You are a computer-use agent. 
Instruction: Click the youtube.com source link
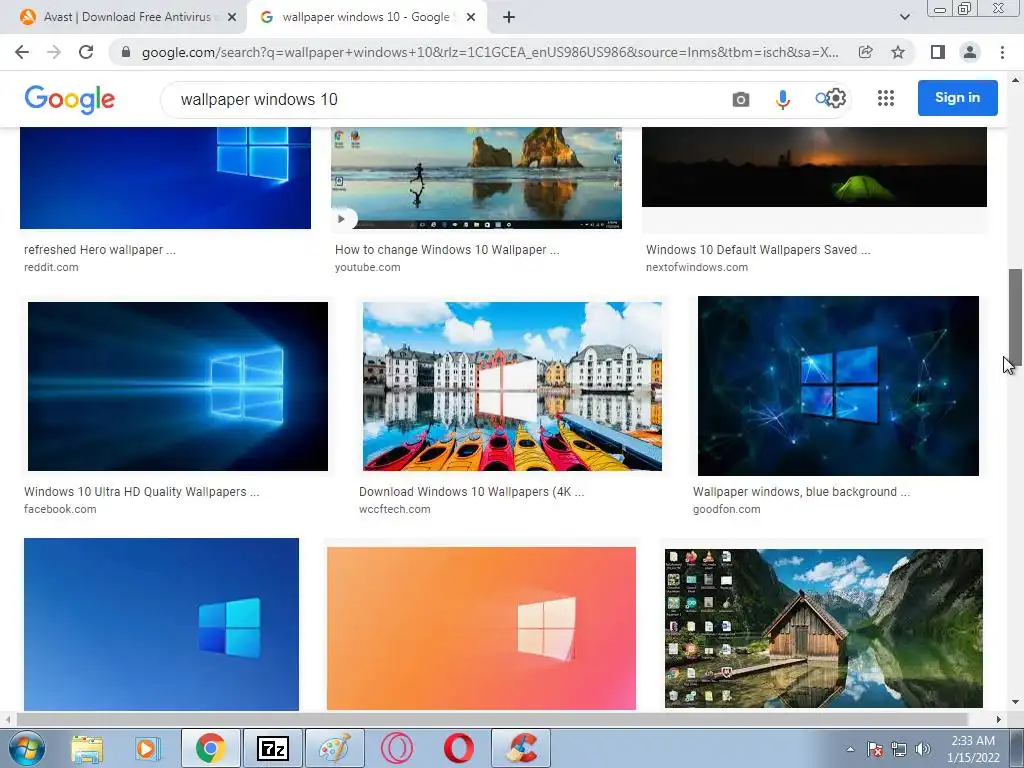[368, 267]
